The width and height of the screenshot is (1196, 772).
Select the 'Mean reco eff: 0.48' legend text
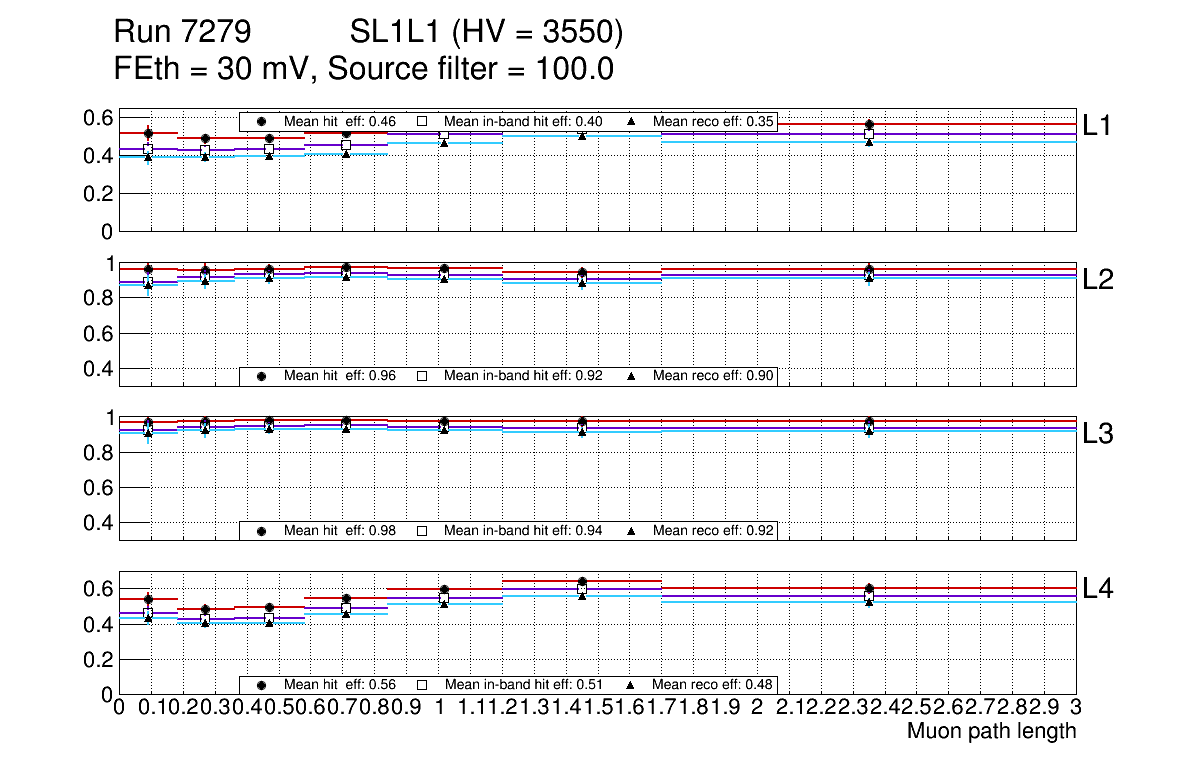713,685
